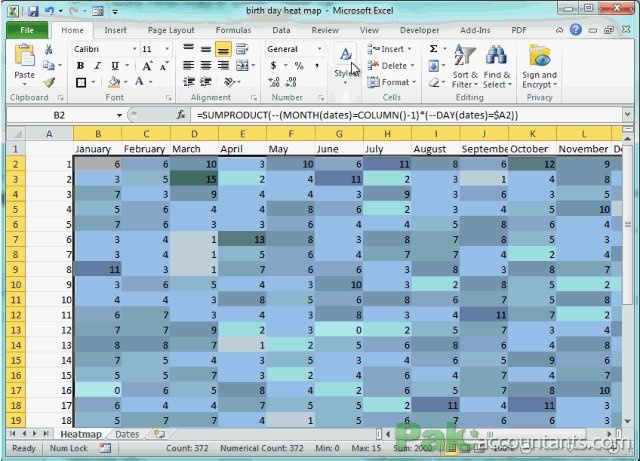The height and width of the screenshot is (461, 640).
Task: Open the General number format dropdown
Action: (x=319, y=49)
